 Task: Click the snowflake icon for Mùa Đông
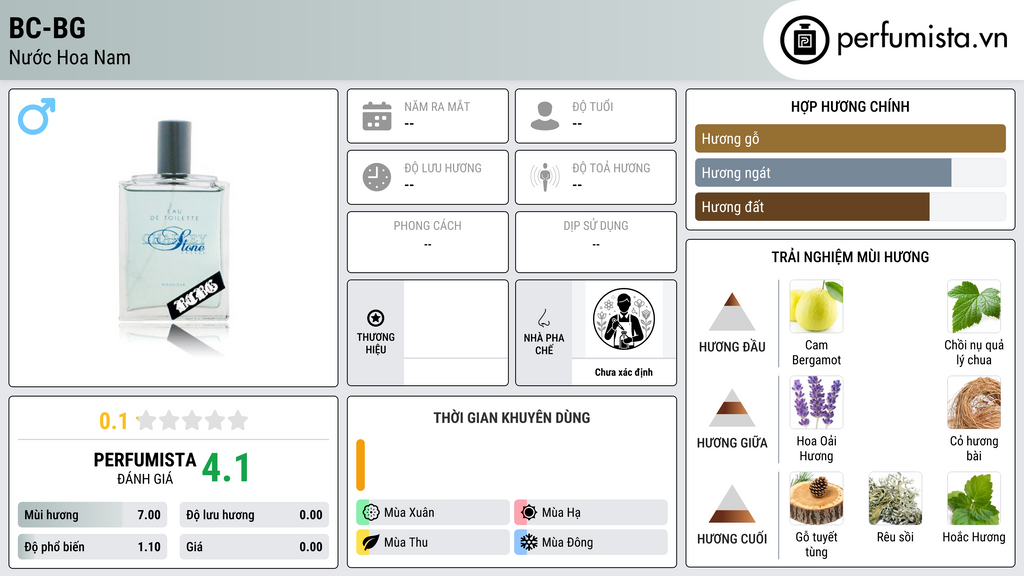pyautogui.click(x=529, y=542)
